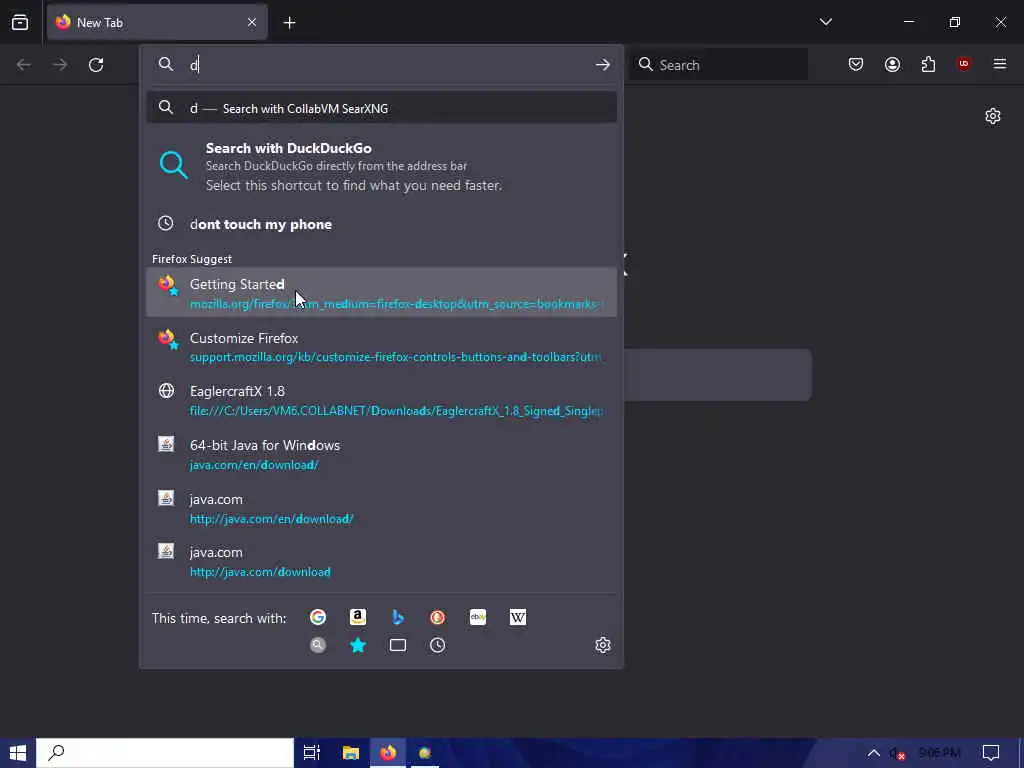This screenshot has height=768, width=1024.
Task: Open Task View on the taskbar
Action: pos(312,753)
